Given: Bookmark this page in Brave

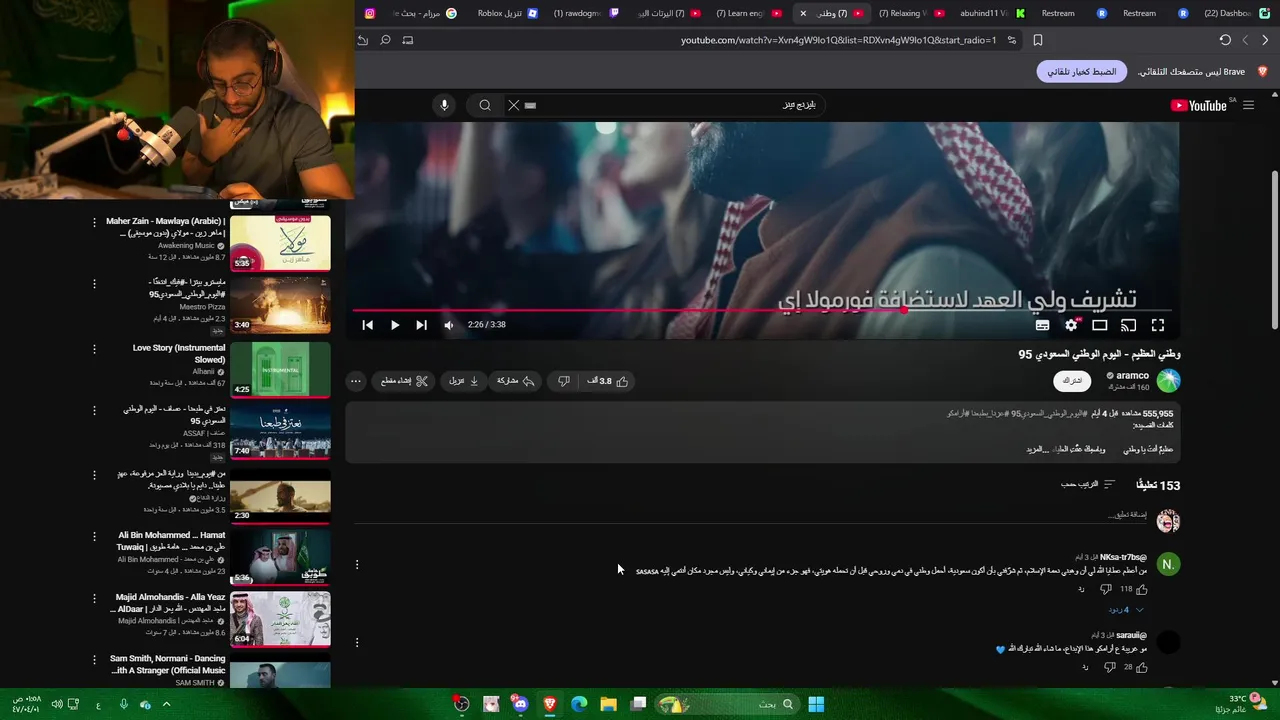Looking at the screenshot, I should (x=1038, y=40).
